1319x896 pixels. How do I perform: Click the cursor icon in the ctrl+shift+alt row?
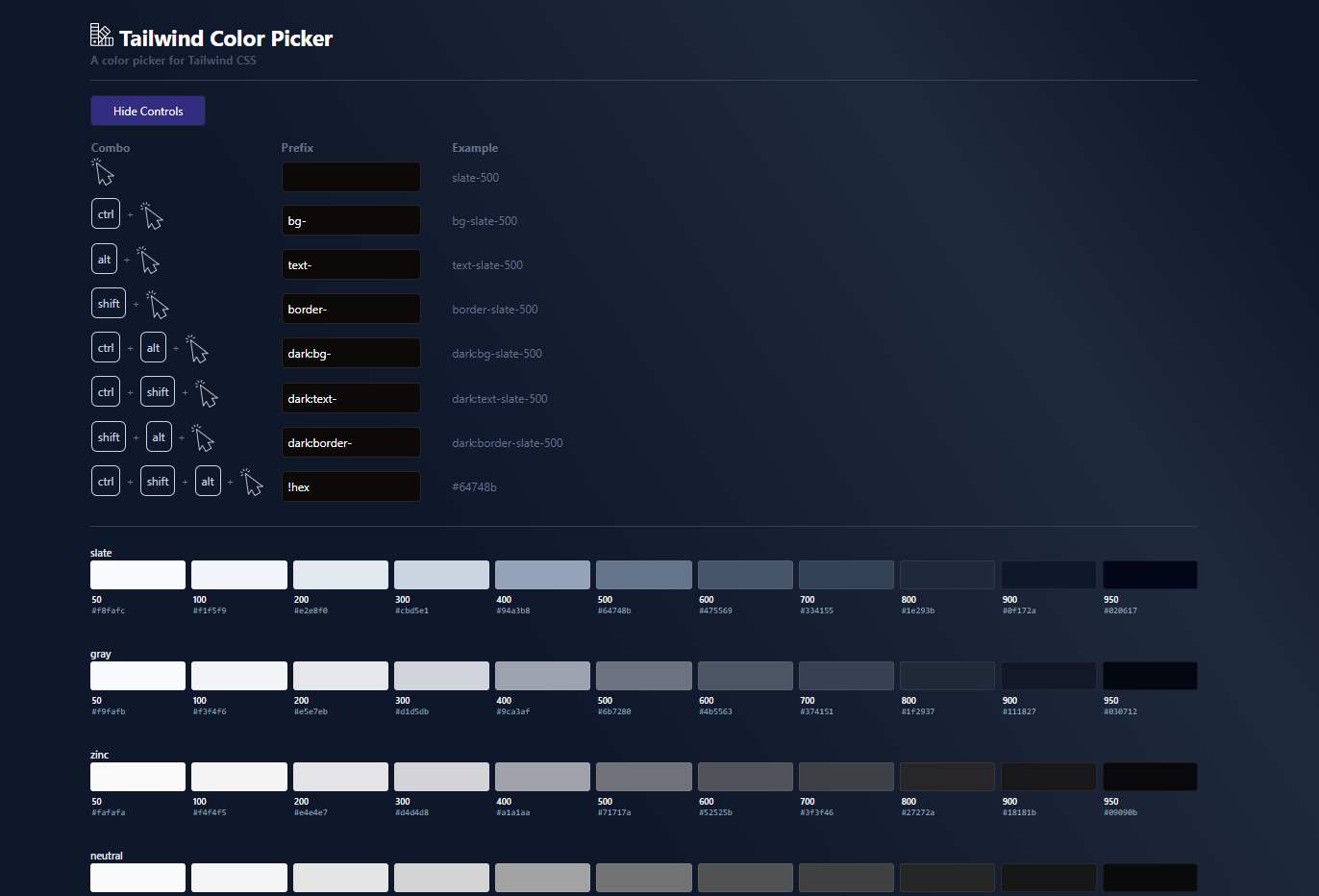252,483
